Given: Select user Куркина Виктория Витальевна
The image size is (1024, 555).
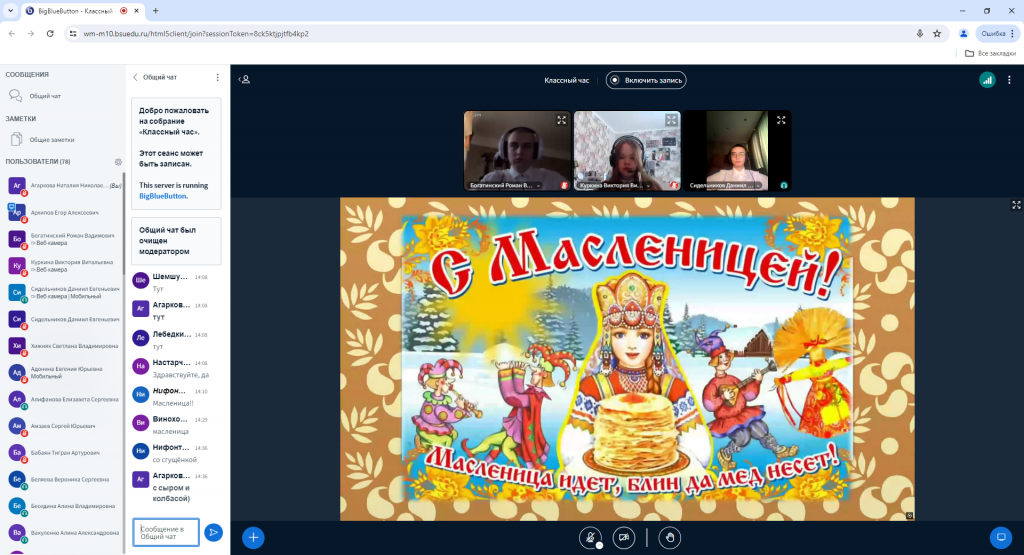Looking at the screenshot, I should click(64, 266).
